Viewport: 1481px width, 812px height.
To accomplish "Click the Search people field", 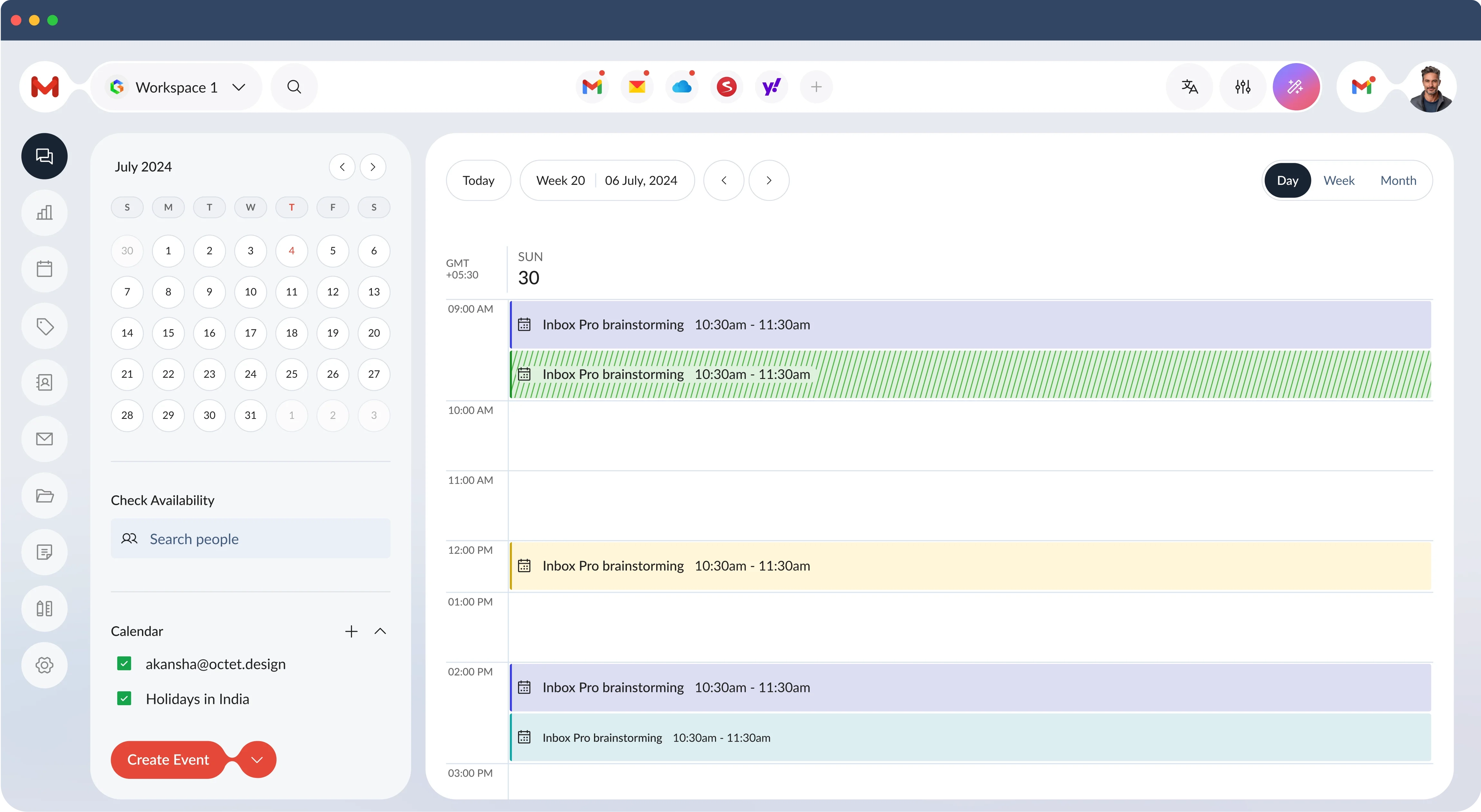I will point(251,538).
